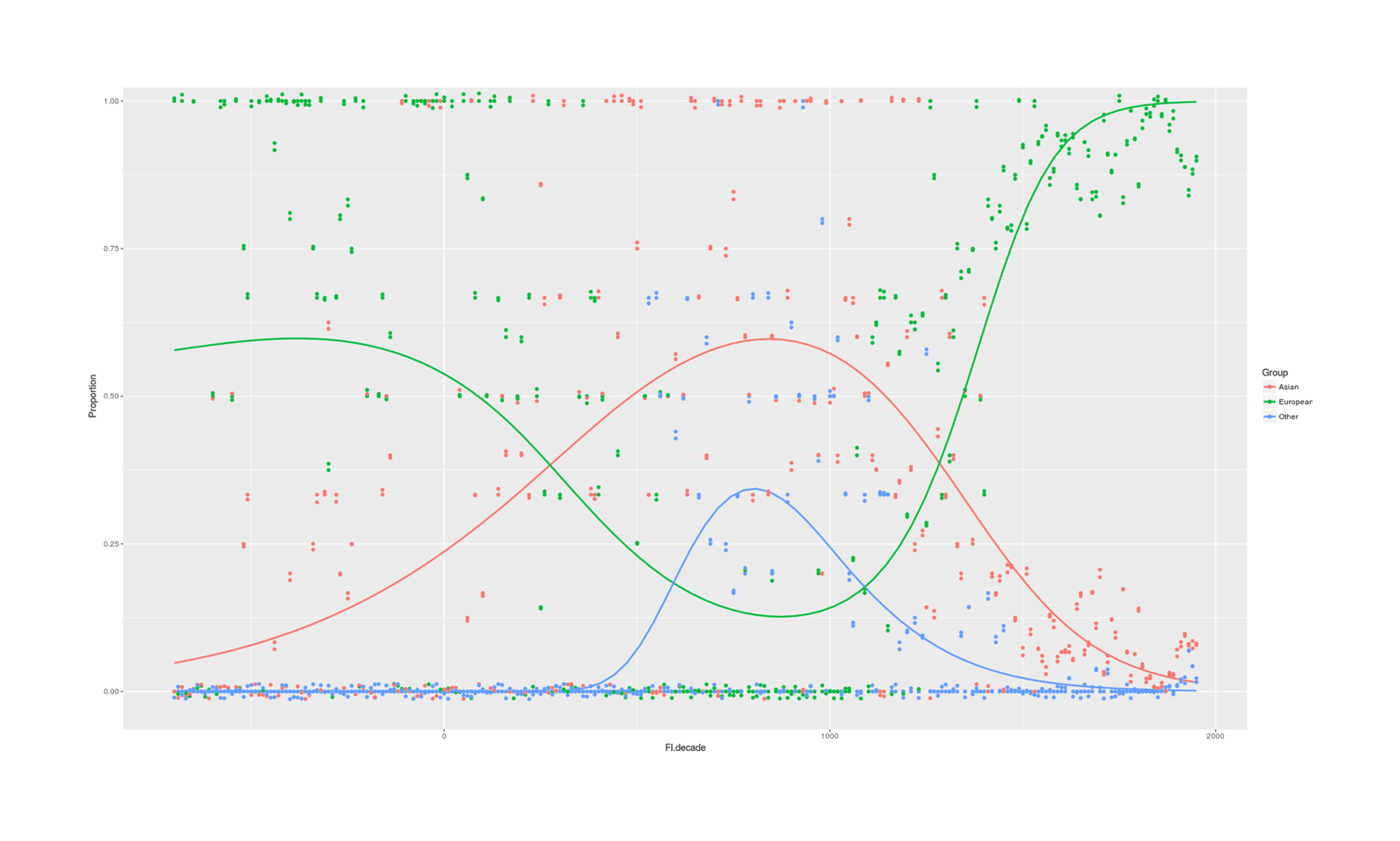Click the 'Asian' legend label

(1288, 387)
